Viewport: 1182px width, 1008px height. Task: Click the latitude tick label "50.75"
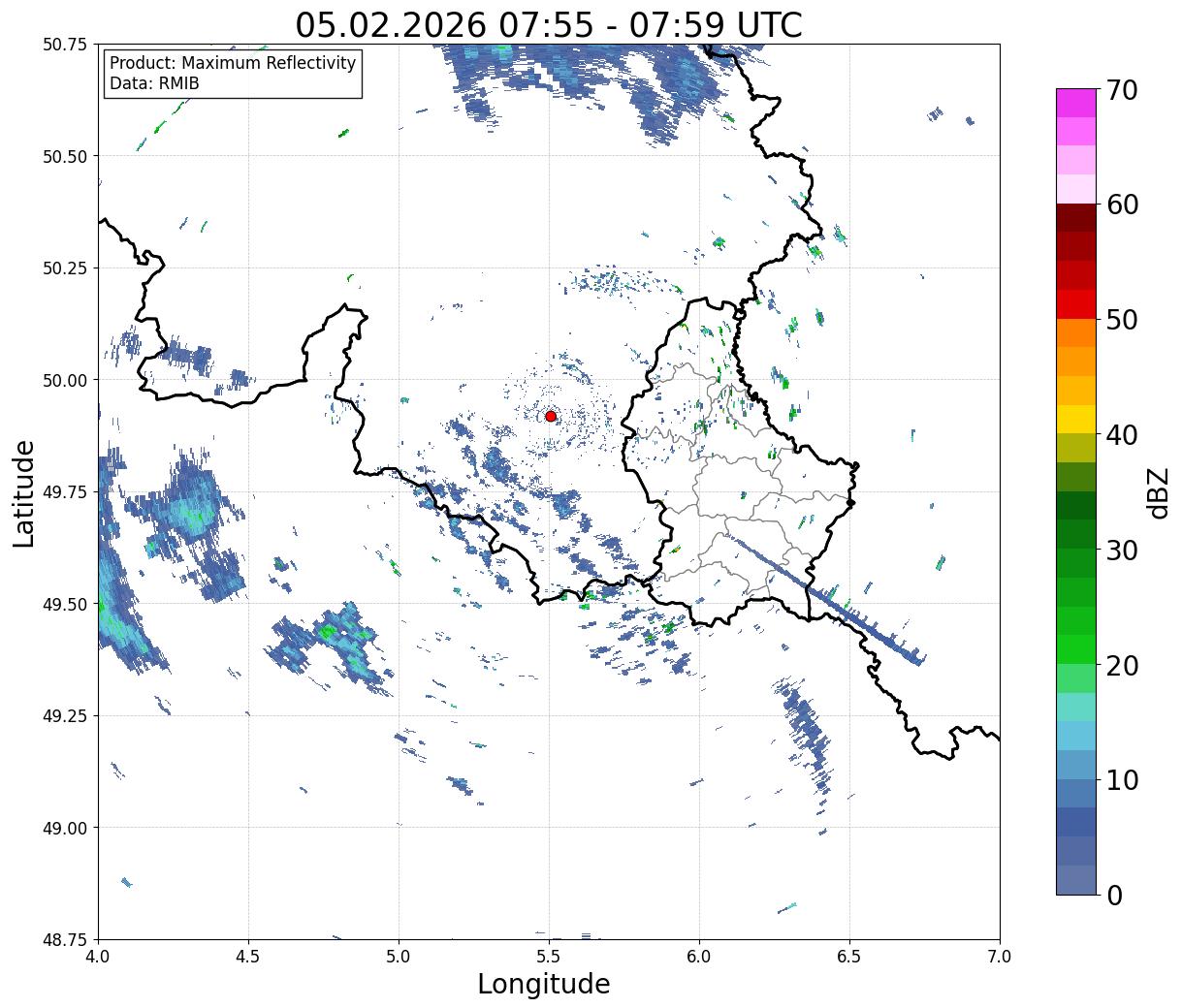[64, 45]
